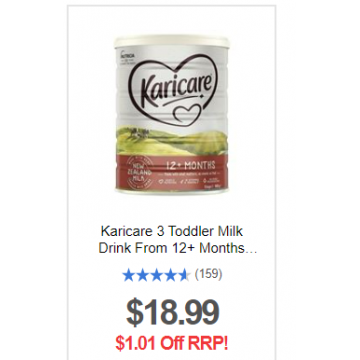The image size is (360, 360).
Task: Click the New Zealand Milk badge on can
Action: [135, 174]
